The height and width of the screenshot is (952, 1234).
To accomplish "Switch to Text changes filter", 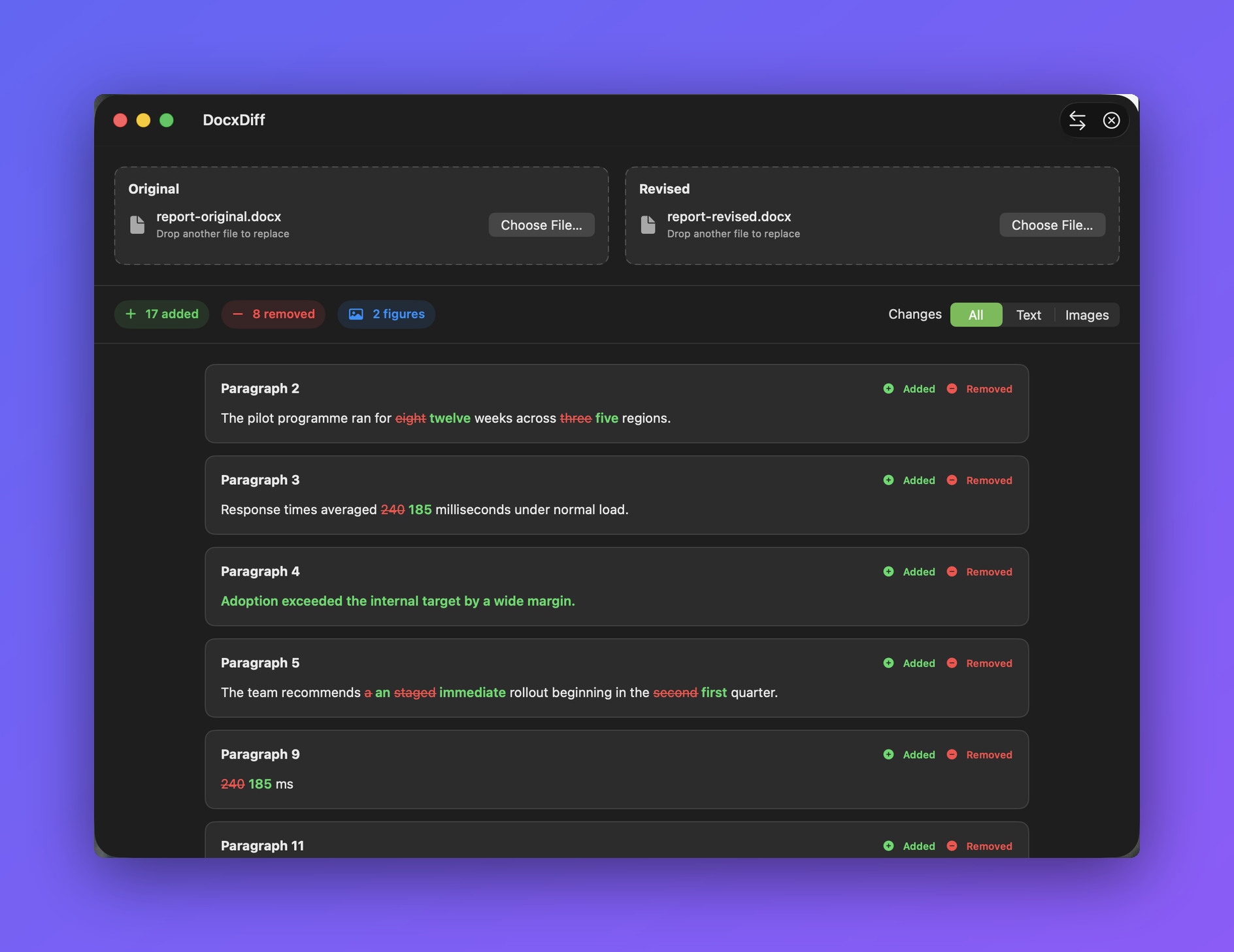I will 1028,315.
